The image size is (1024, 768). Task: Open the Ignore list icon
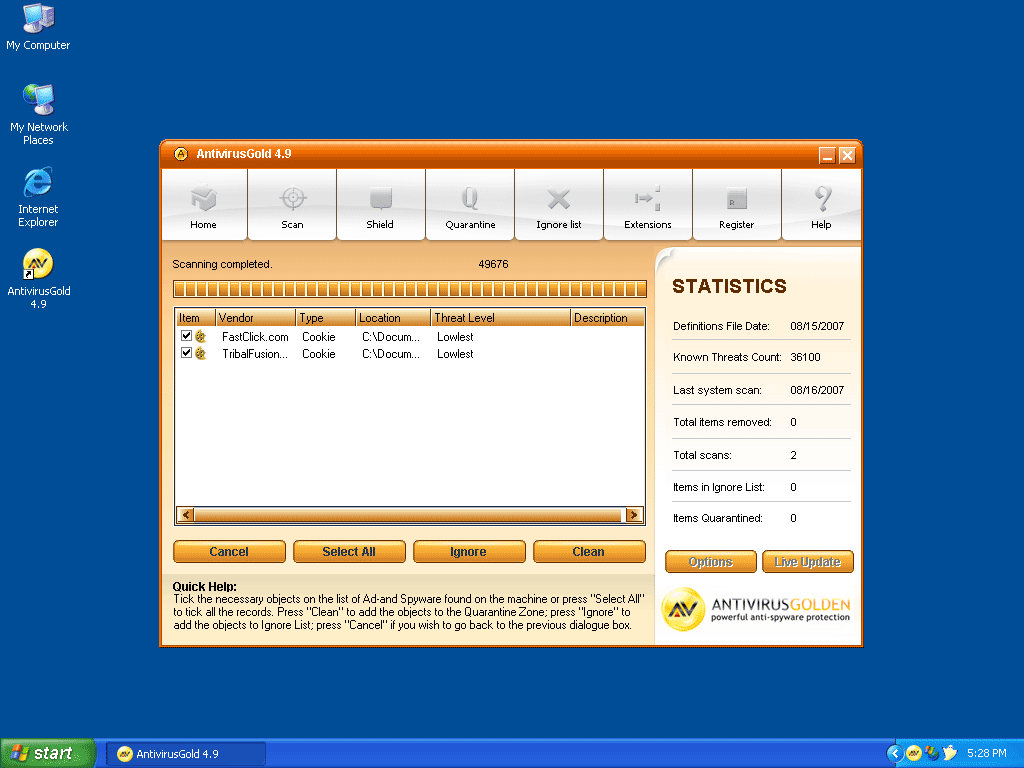click(559, 200)
